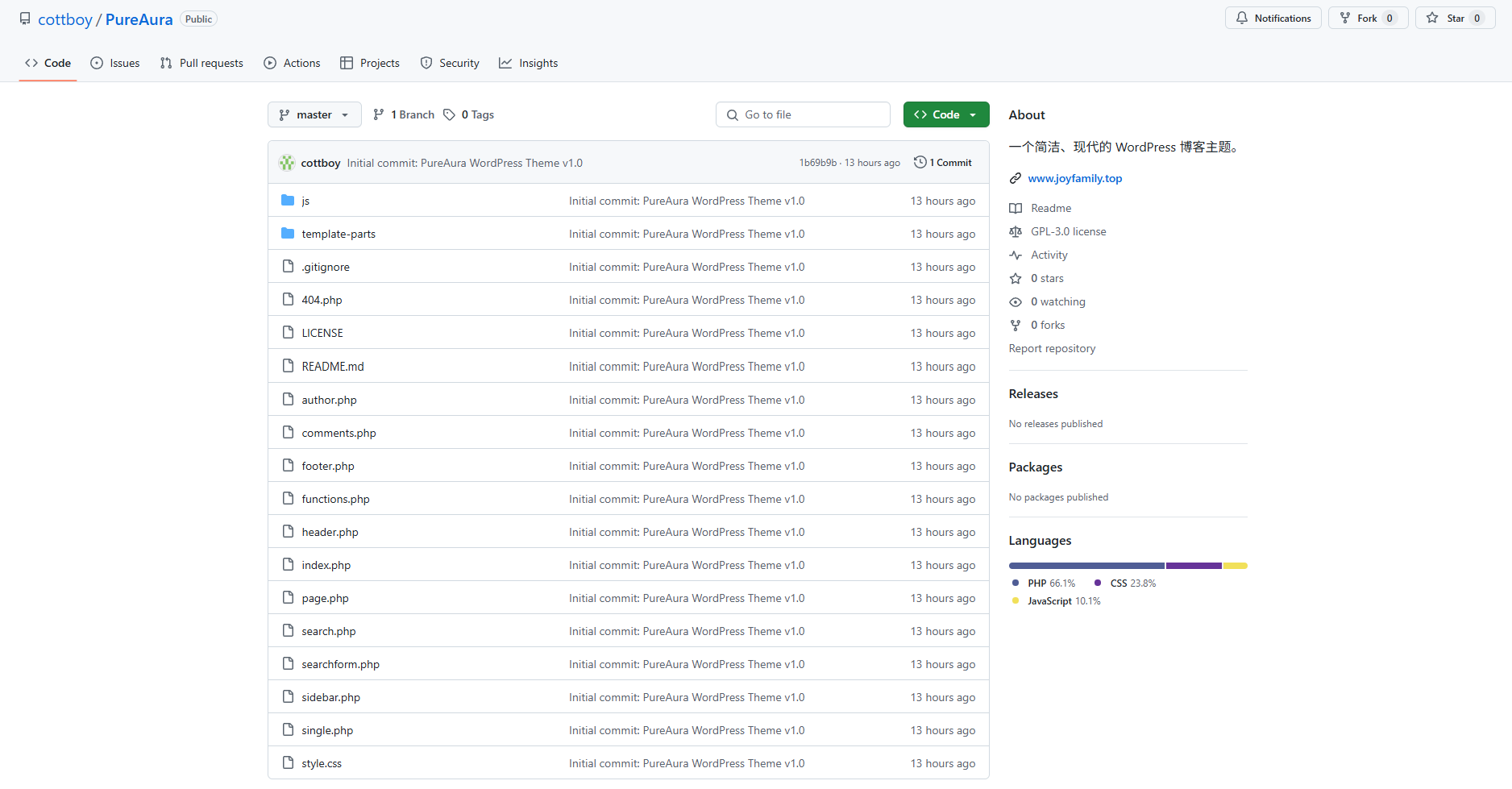Open the Packages section heading
1512x789 pixels.
[x=1036, y=467]
